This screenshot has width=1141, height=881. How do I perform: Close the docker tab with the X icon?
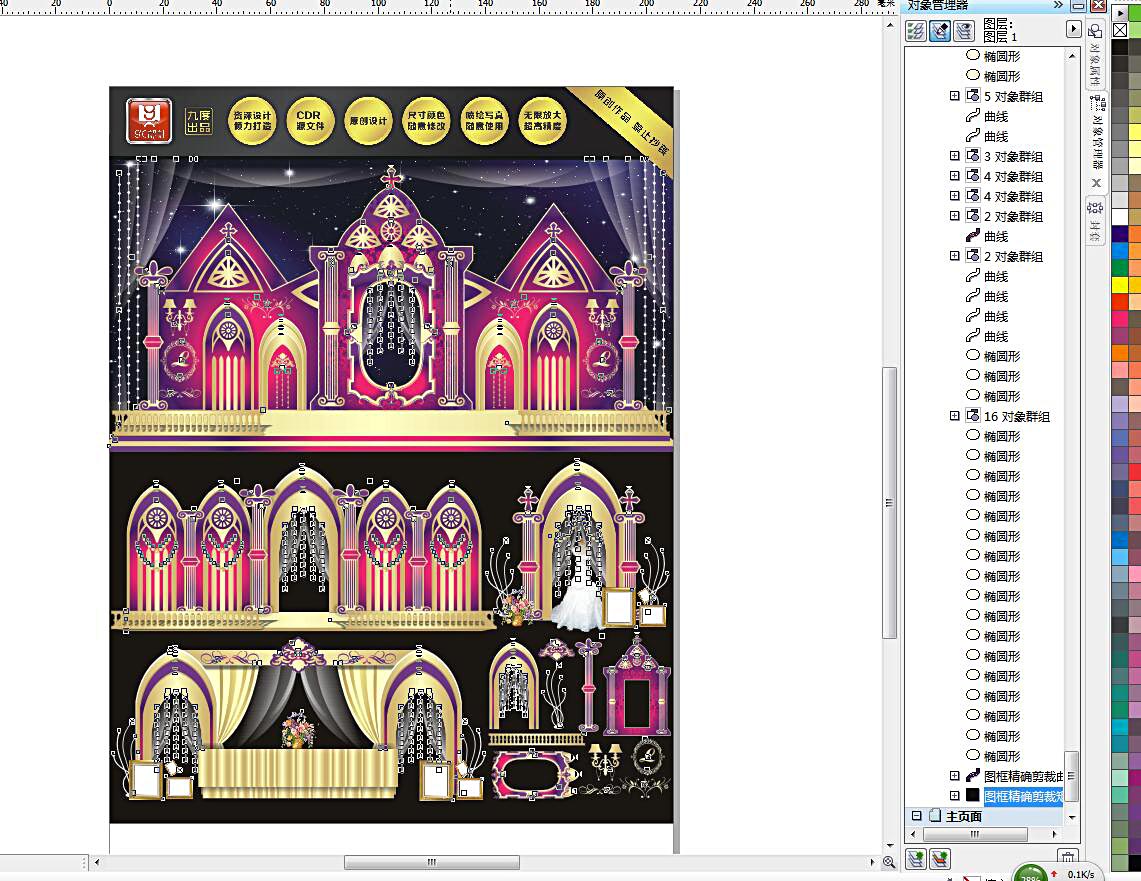tap(1097, 183)
